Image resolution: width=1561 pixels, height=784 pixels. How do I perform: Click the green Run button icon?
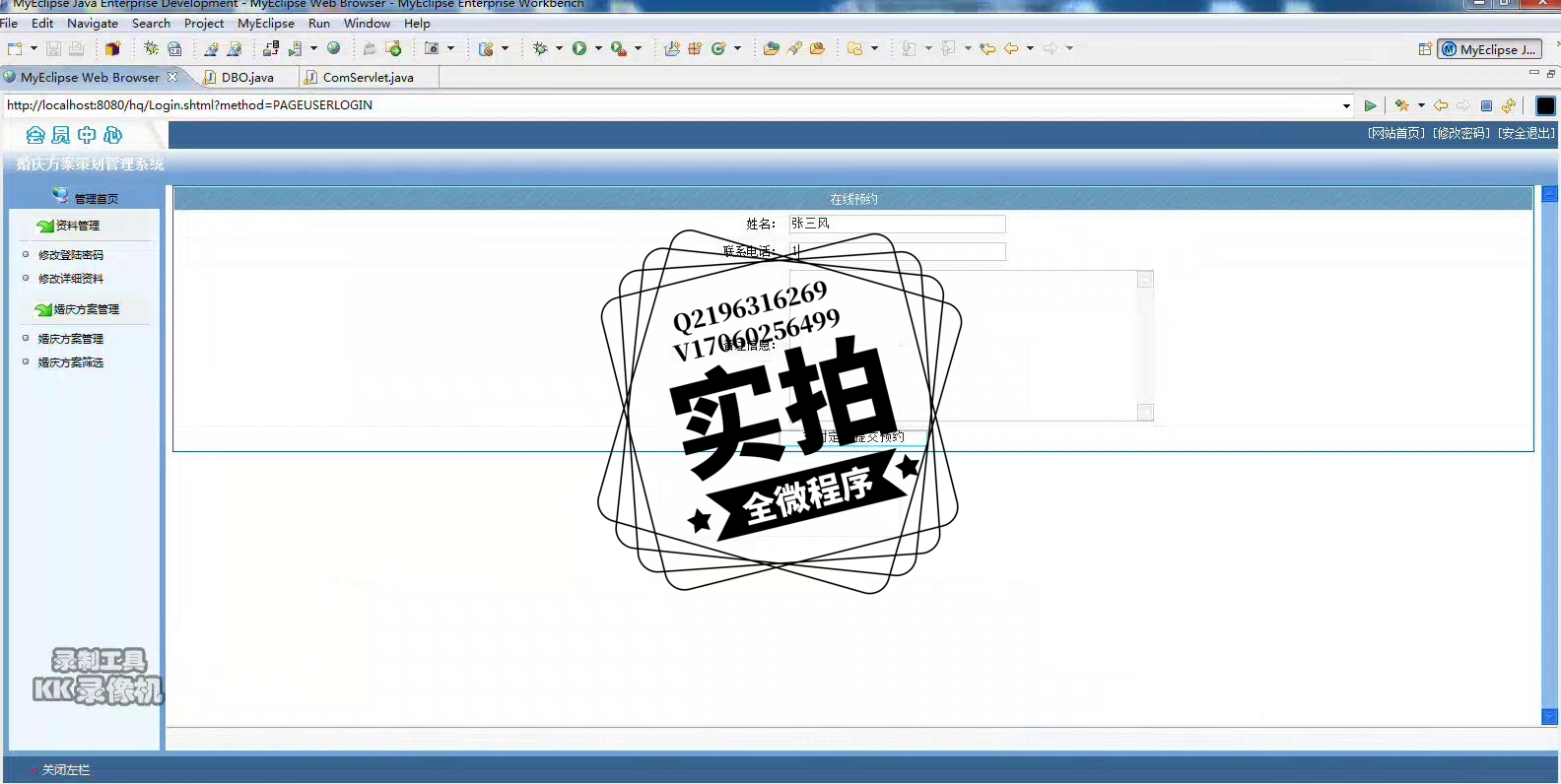579,48
